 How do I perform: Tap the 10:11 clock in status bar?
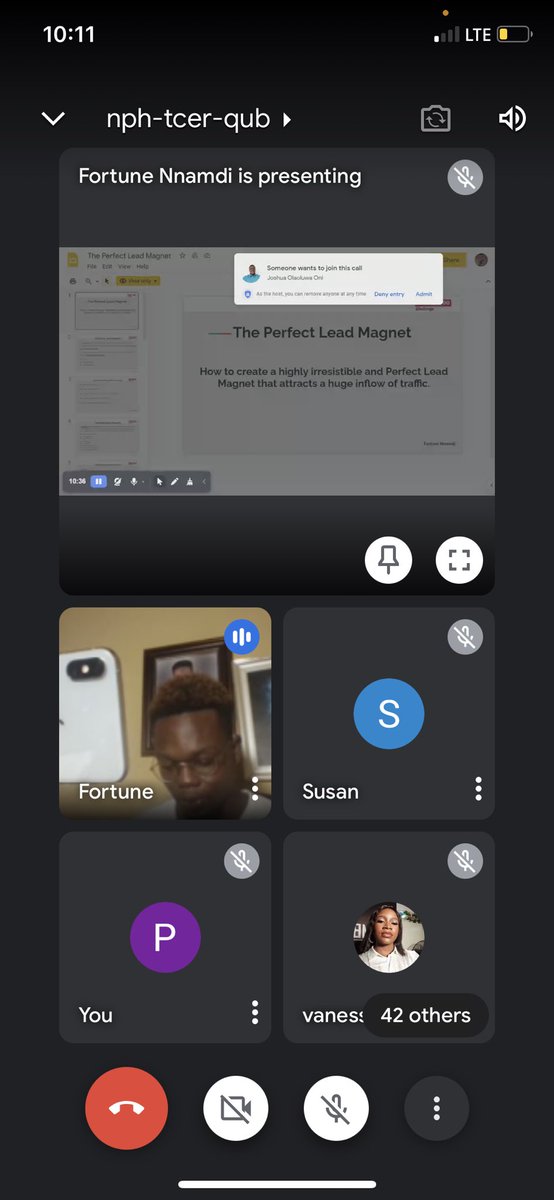click(x=69, y=34)
